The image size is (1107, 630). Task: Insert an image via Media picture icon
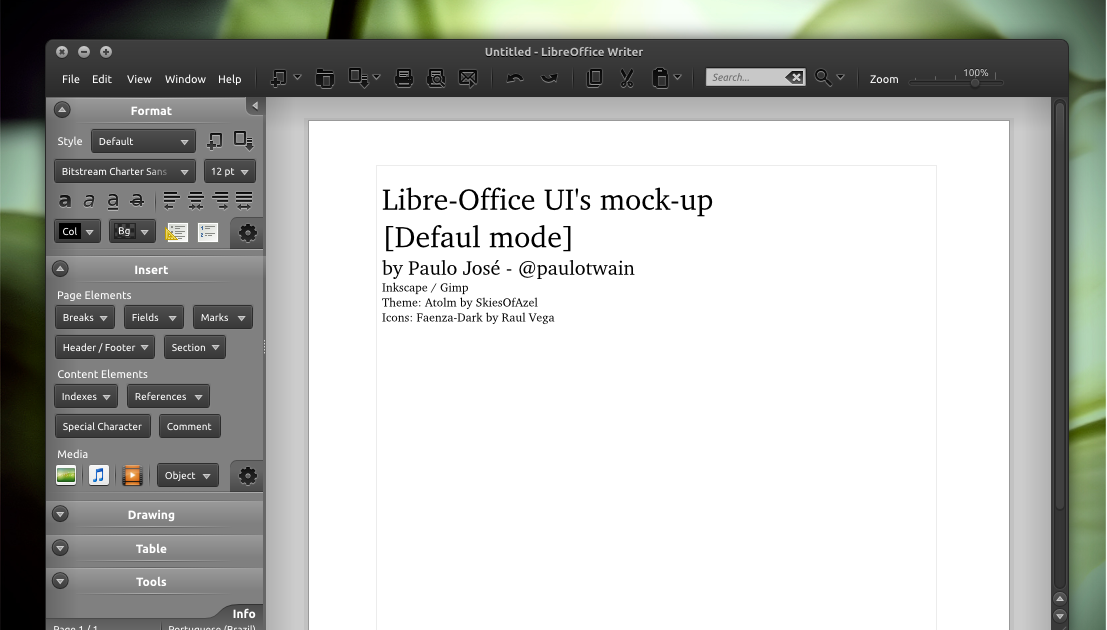(x=66, y=475)
